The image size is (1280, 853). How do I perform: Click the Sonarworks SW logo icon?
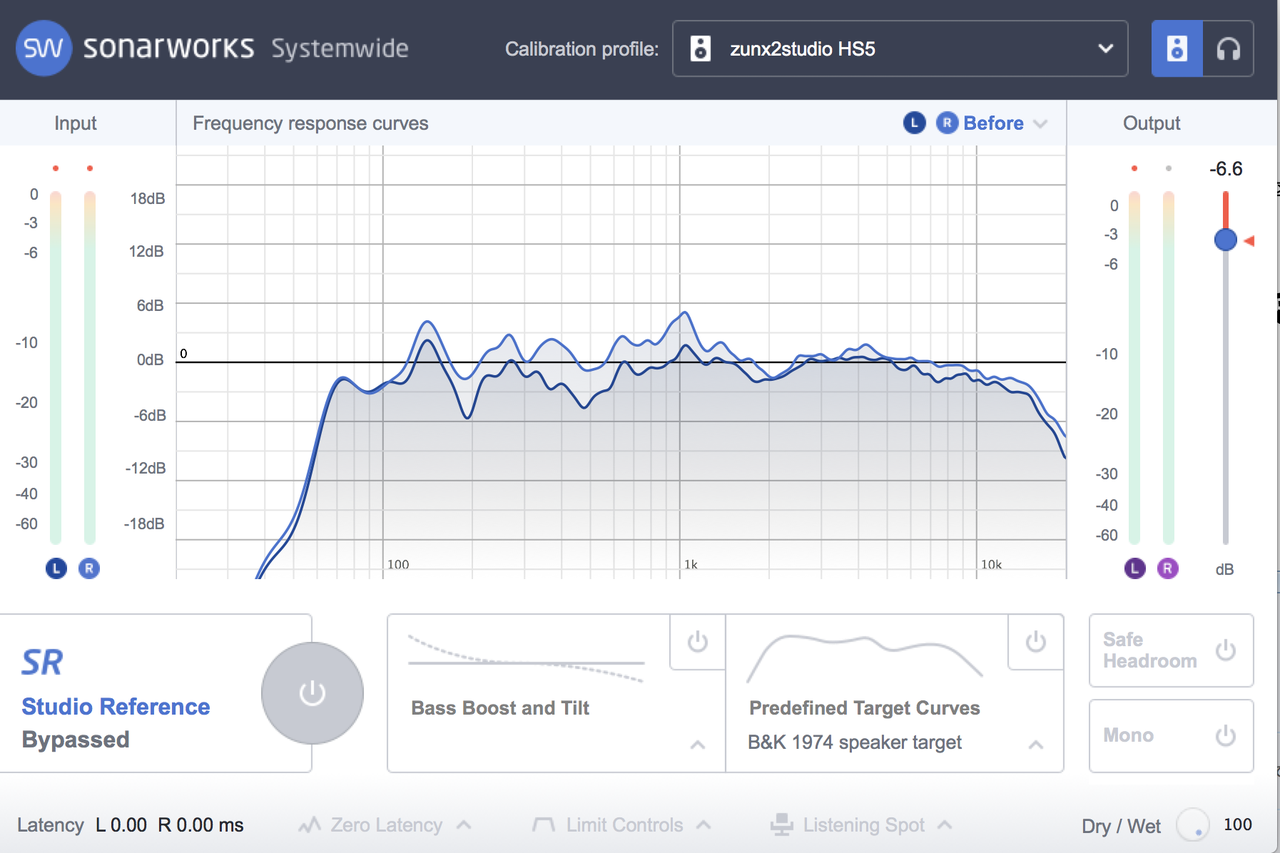43,48
